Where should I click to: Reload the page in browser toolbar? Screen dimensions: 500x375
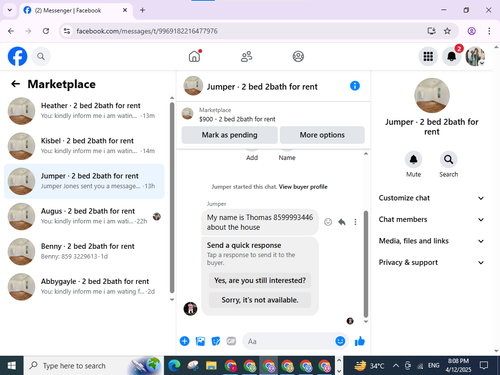(46, 31)
